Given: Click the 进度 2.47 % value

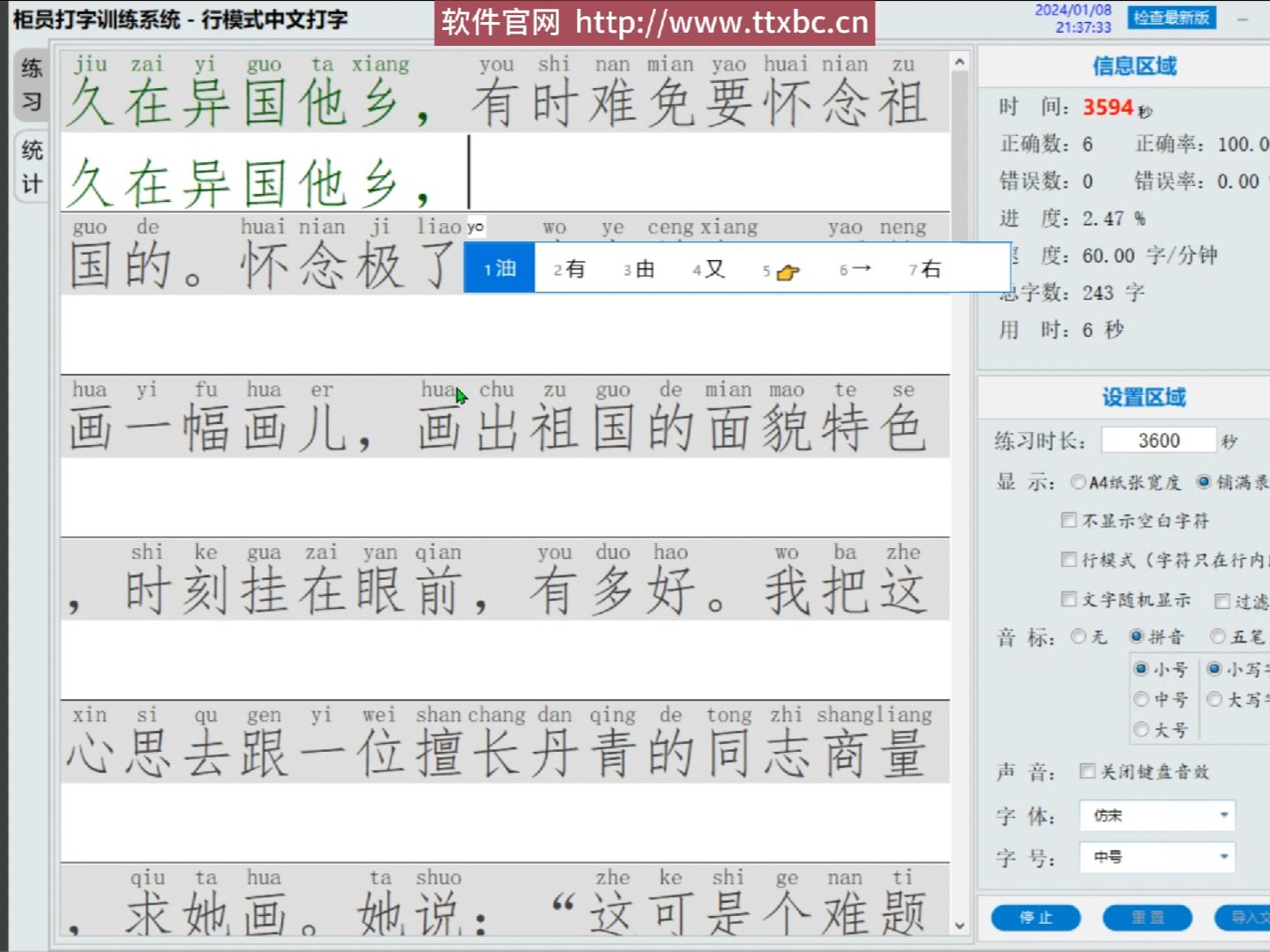Looking at the screenshot, I should (1114, 218).
